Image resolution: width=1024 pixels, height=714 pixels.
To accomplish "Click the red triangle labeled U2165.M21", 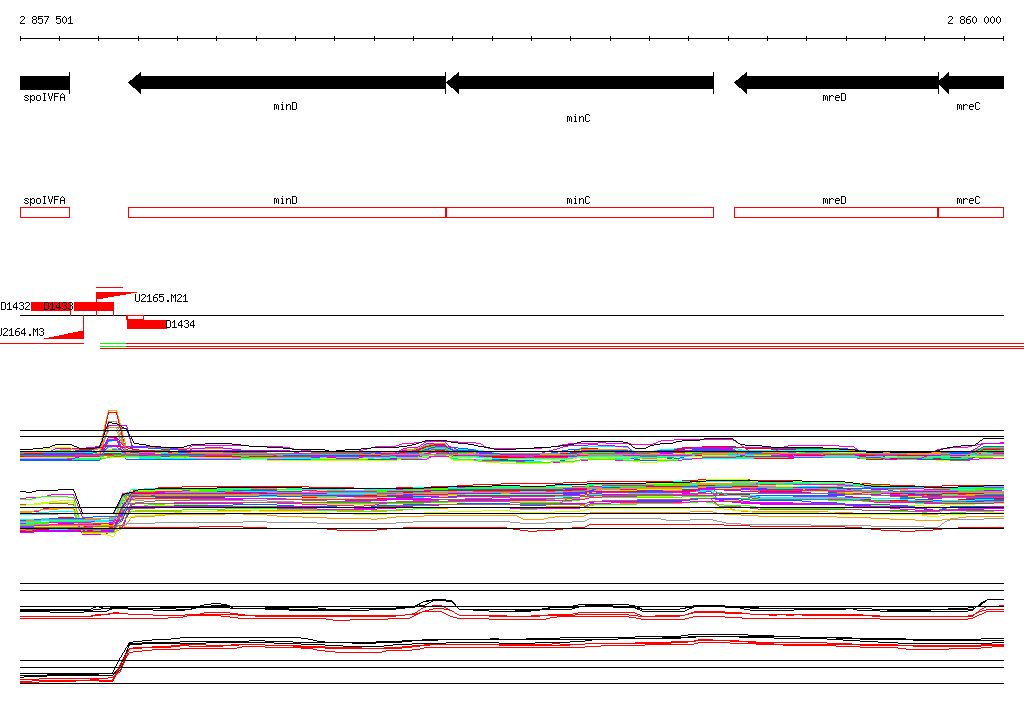I will click(x=116, y=296).
